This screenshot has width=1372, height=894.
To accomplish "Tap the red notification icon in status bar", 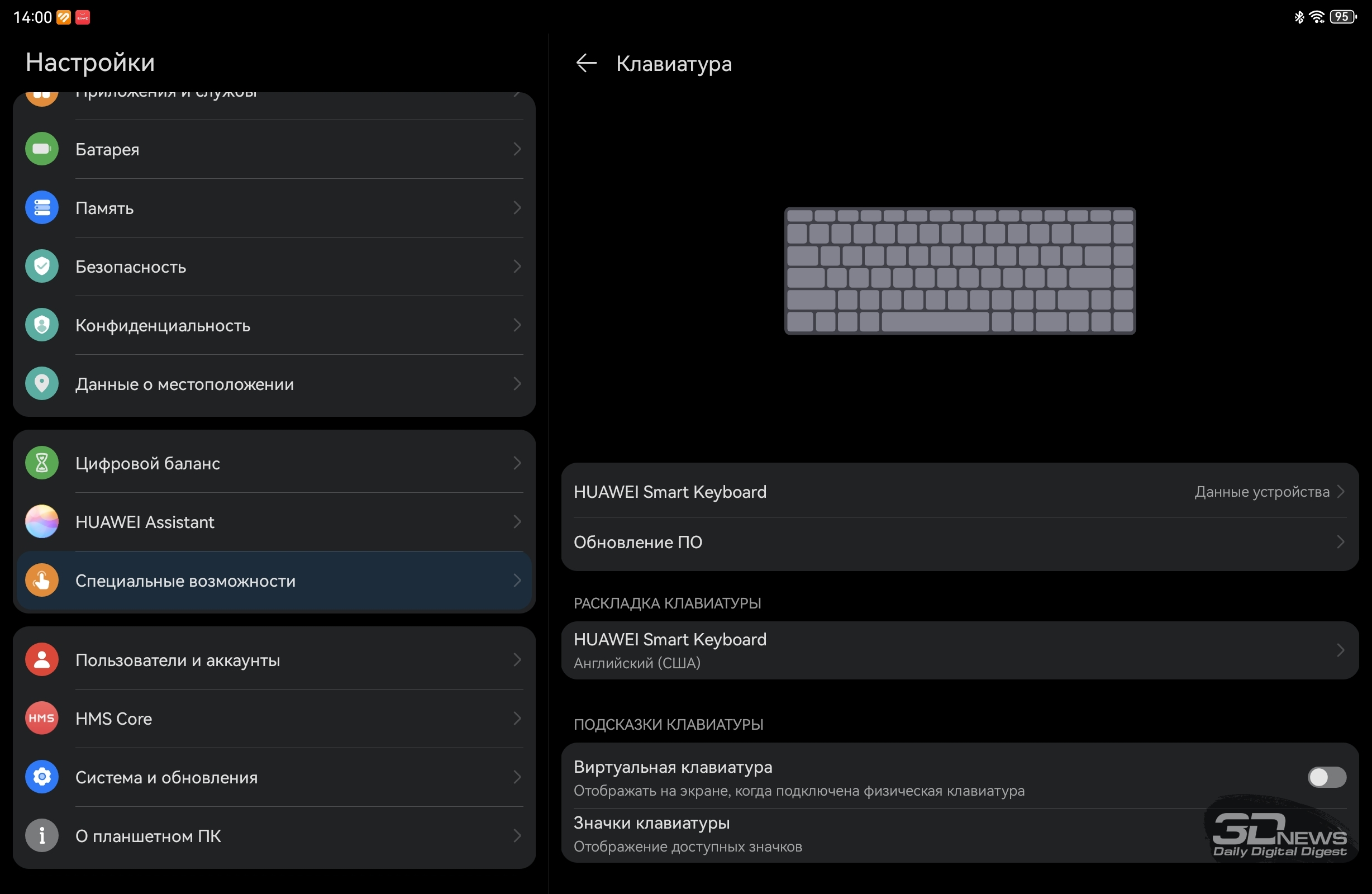I will (83, 17).
